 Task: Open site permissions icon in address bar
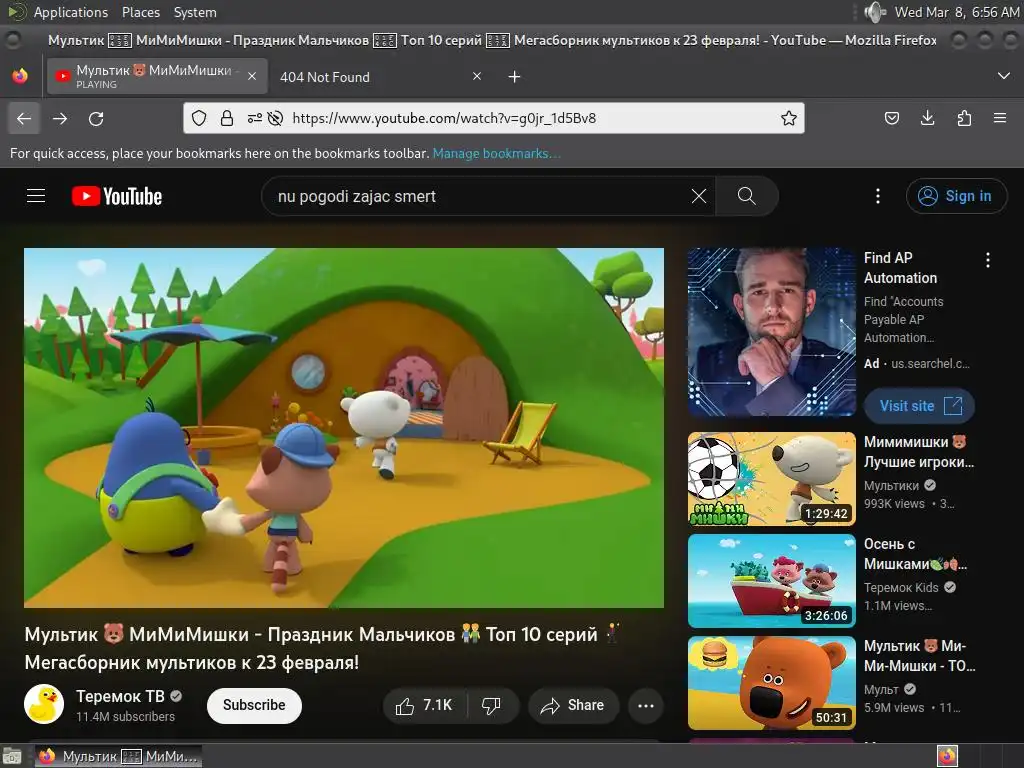(x=255, y=118)
